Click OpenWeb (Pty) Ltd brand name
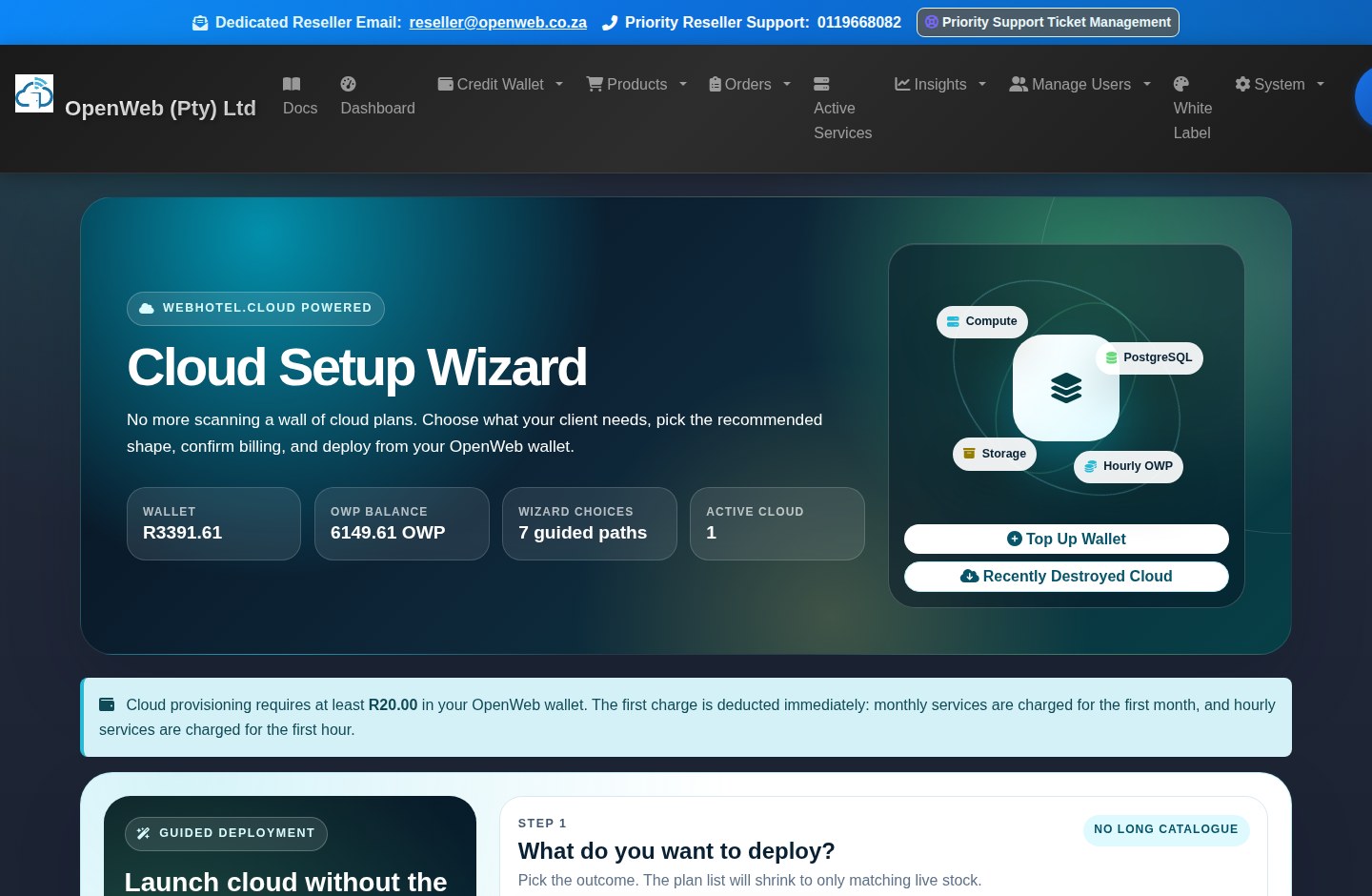 tap(160, 109)
